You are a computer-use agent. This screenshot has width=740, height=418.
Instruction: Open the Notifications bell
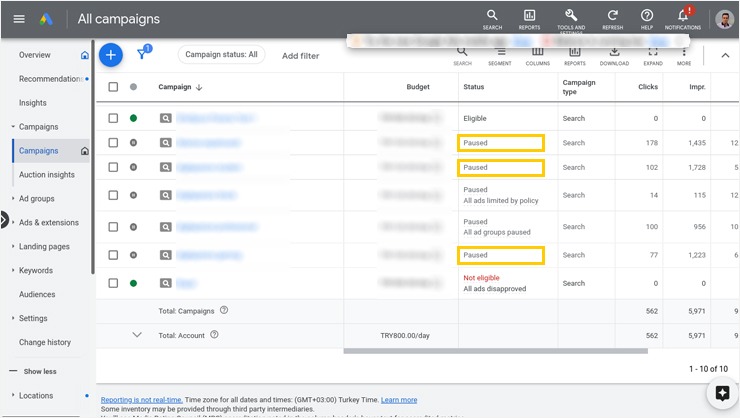[683, 19]
